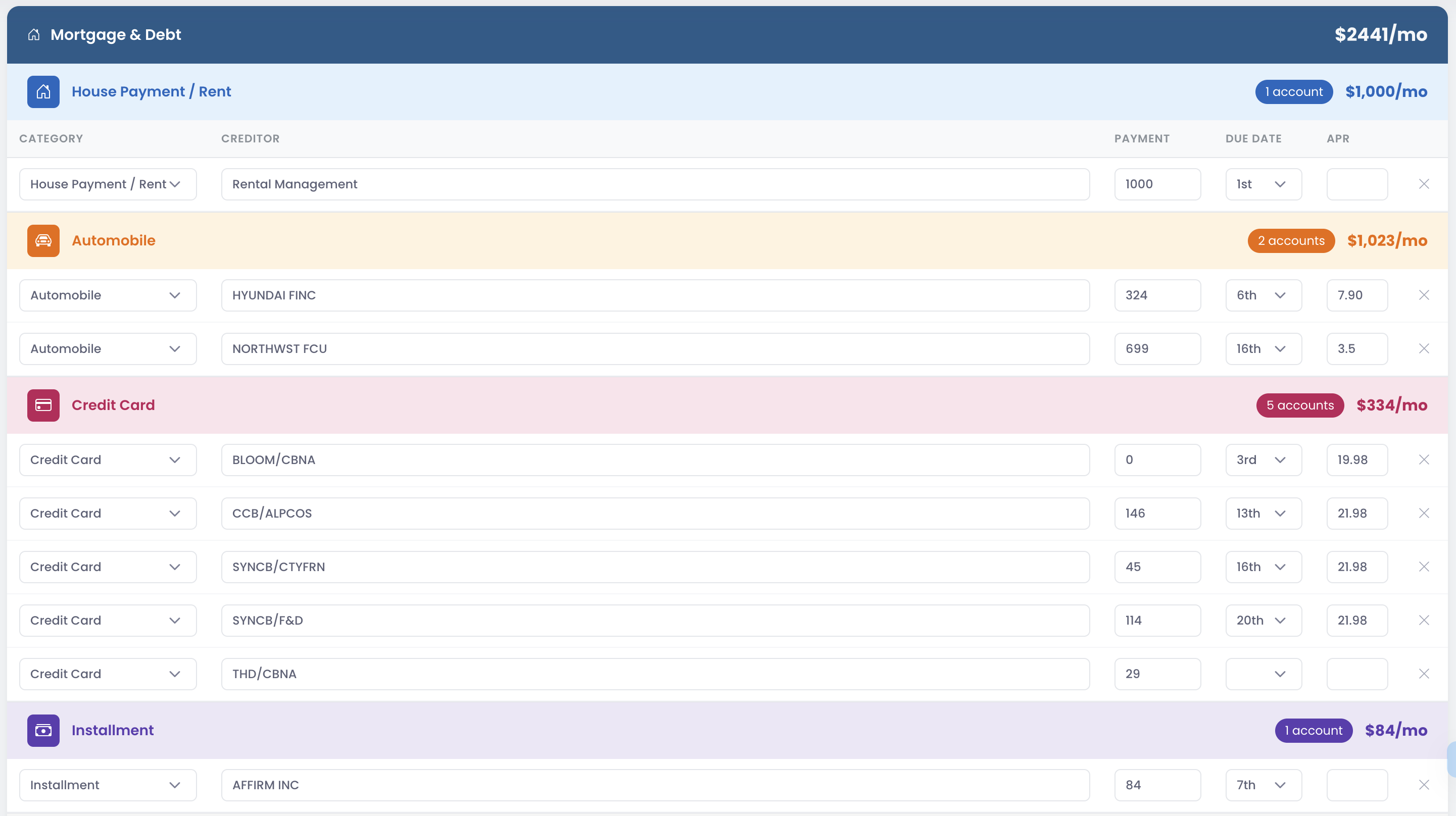Viewport: 1456px width, 816px height.
Task: Click the 2 accounts badge in Automobile
Action: 1290,241
